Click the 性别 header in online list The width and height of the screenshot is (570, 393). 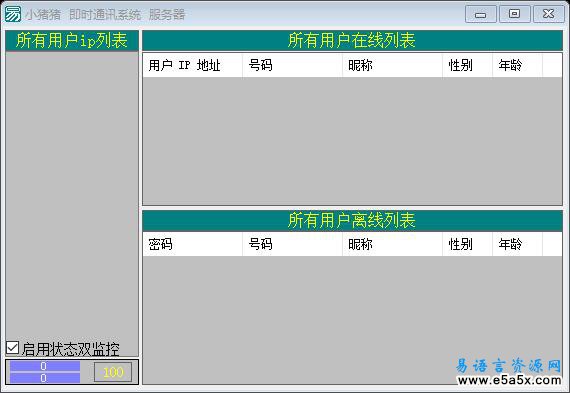467,65
